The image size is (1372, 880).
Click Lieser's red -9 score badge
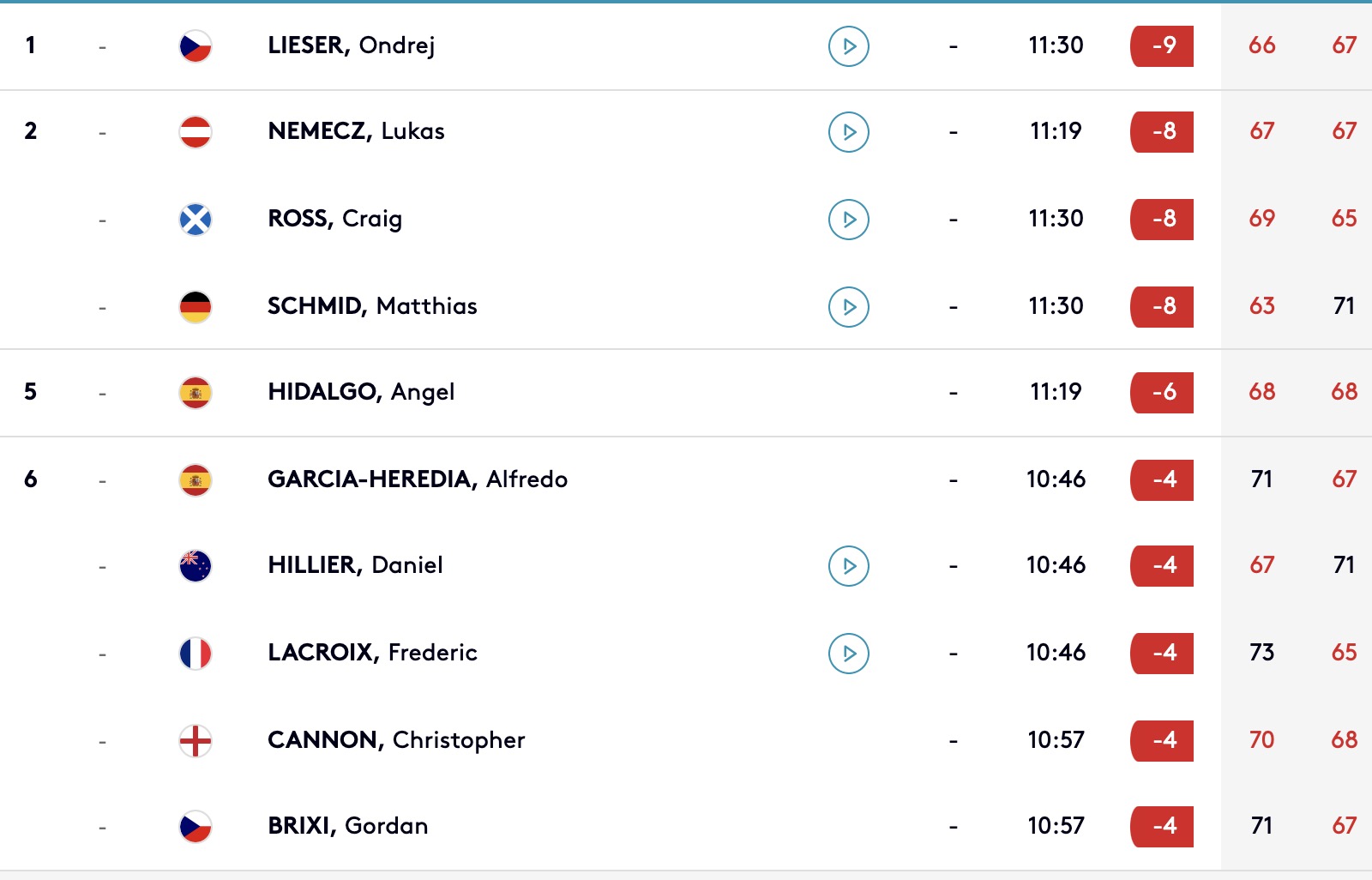1162,46
